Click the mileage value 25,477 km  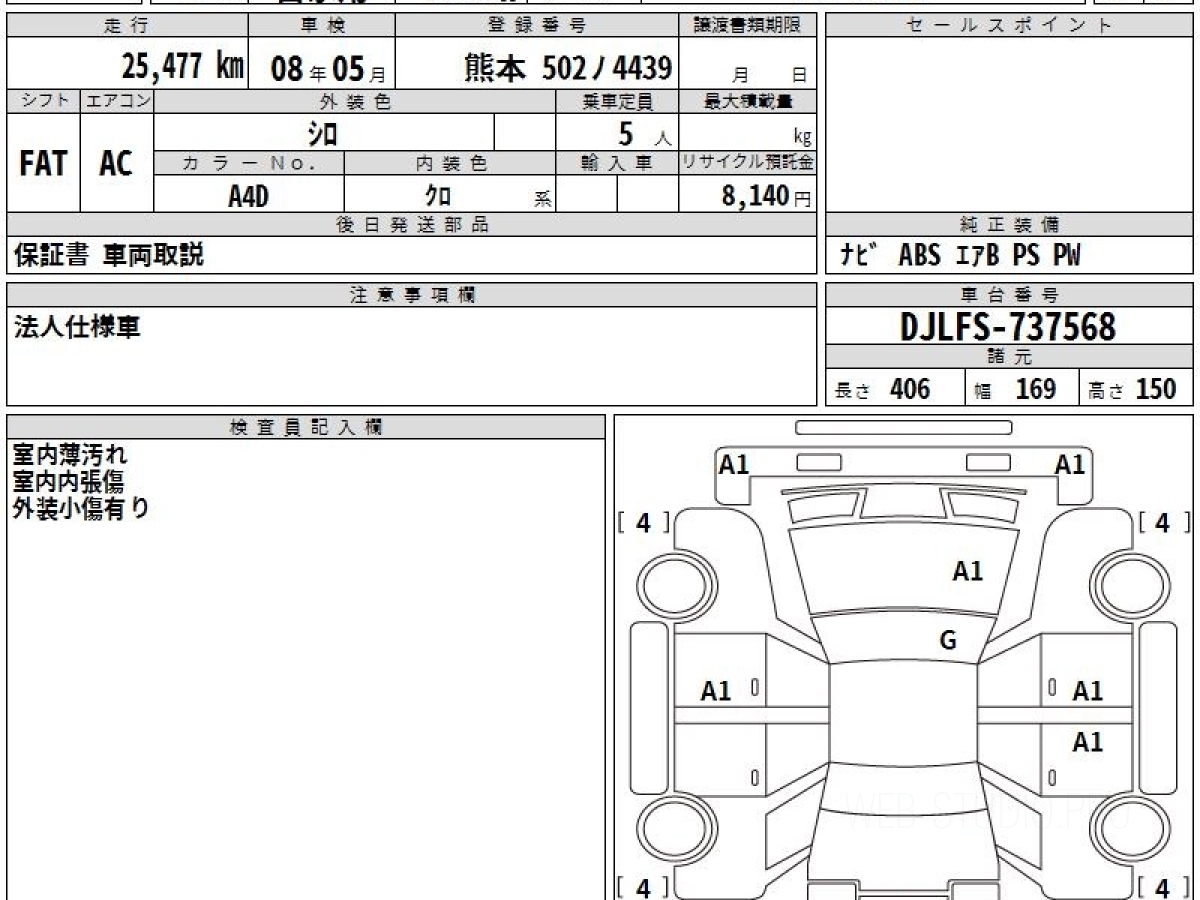click(x=183, y=67)
